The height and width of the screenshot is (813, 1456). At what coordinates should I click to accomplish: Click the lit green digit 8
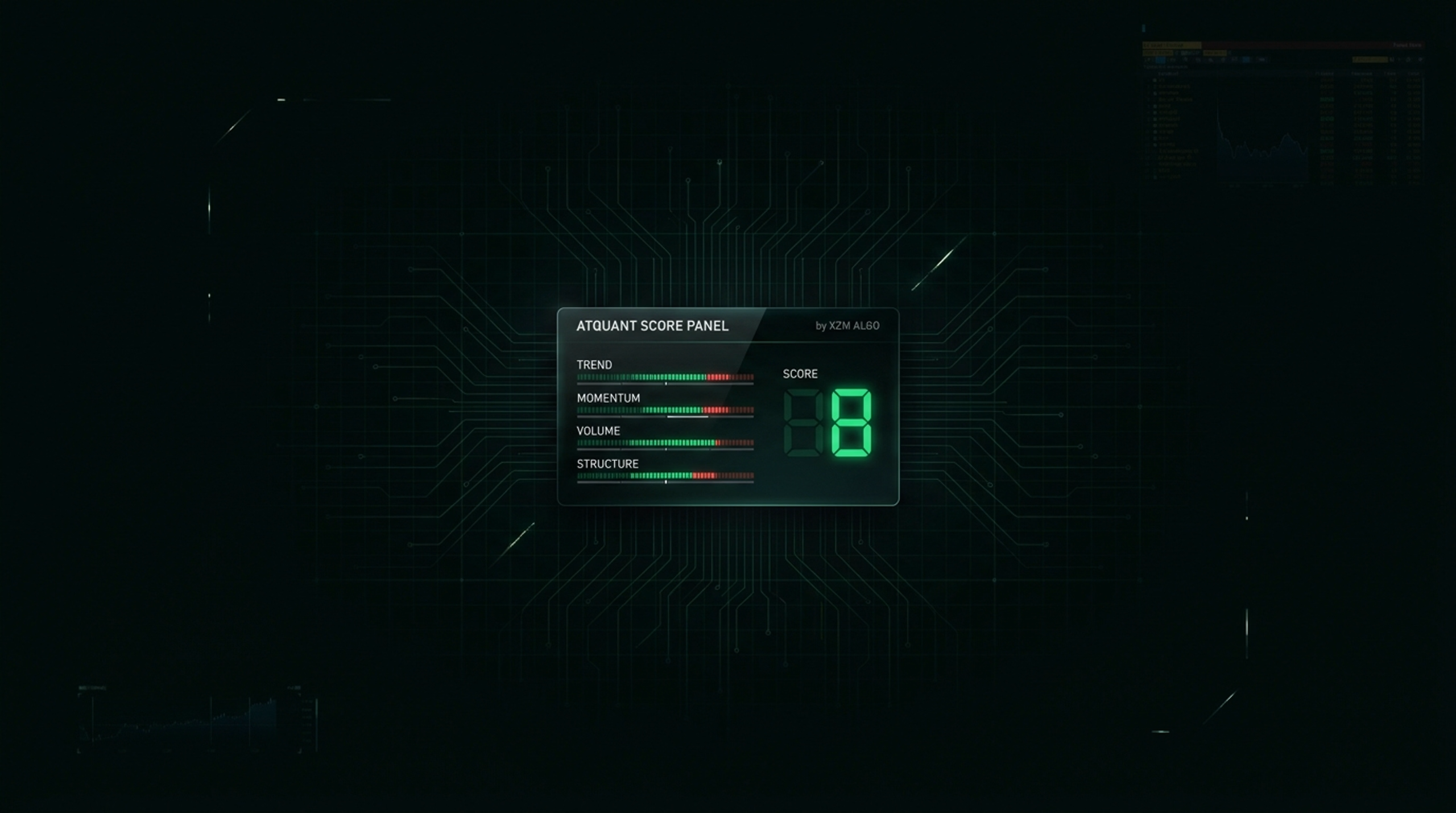pyautogui.click(x=851, y=423)
